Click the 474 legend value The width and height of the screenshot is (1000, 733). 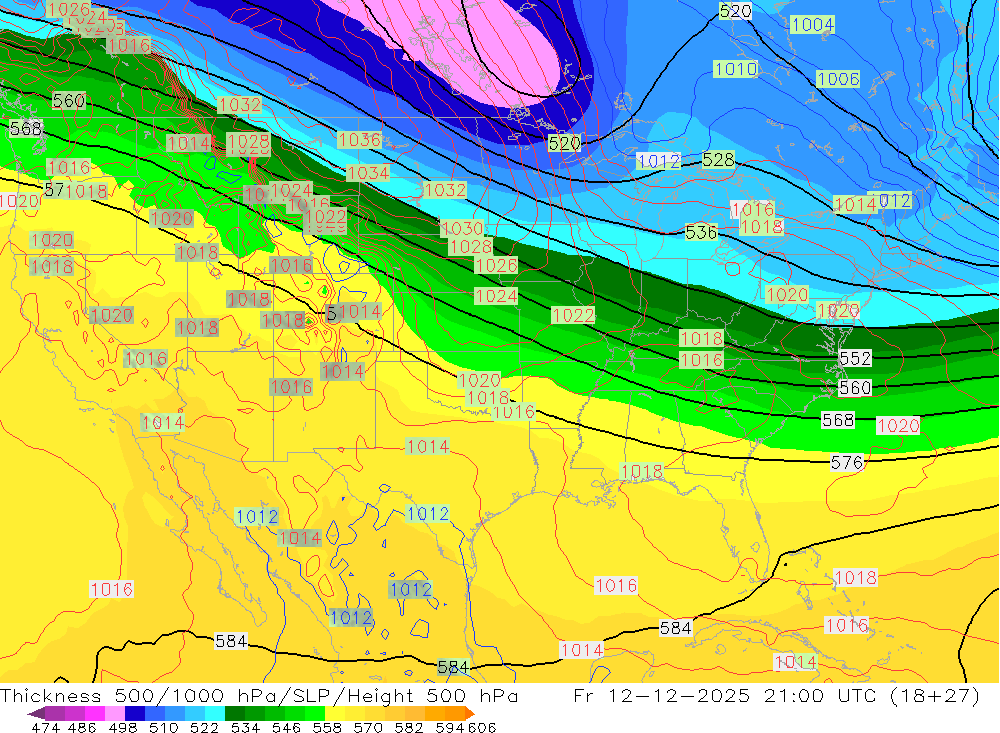pyautogui.click(x=45, y=727)
